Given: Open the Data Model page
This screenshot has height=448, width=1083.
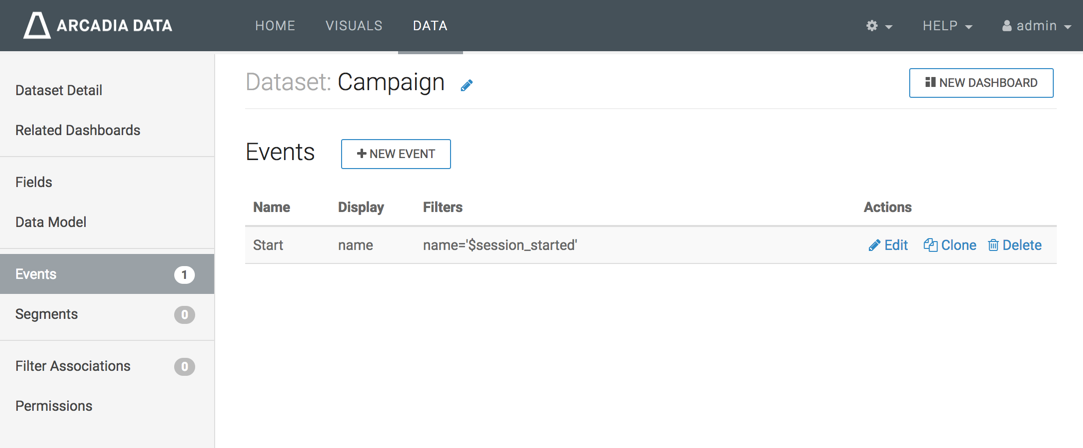Looking at the screenshot, I should point(51,222).
